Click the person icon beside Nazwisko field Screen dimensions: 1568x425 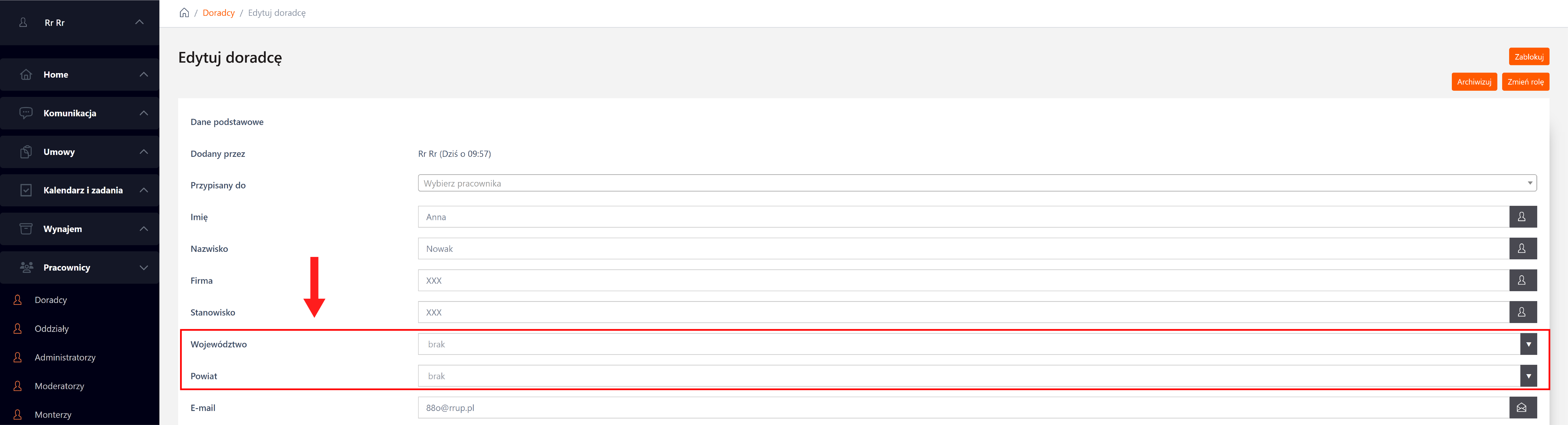(x=1522, y=248)
